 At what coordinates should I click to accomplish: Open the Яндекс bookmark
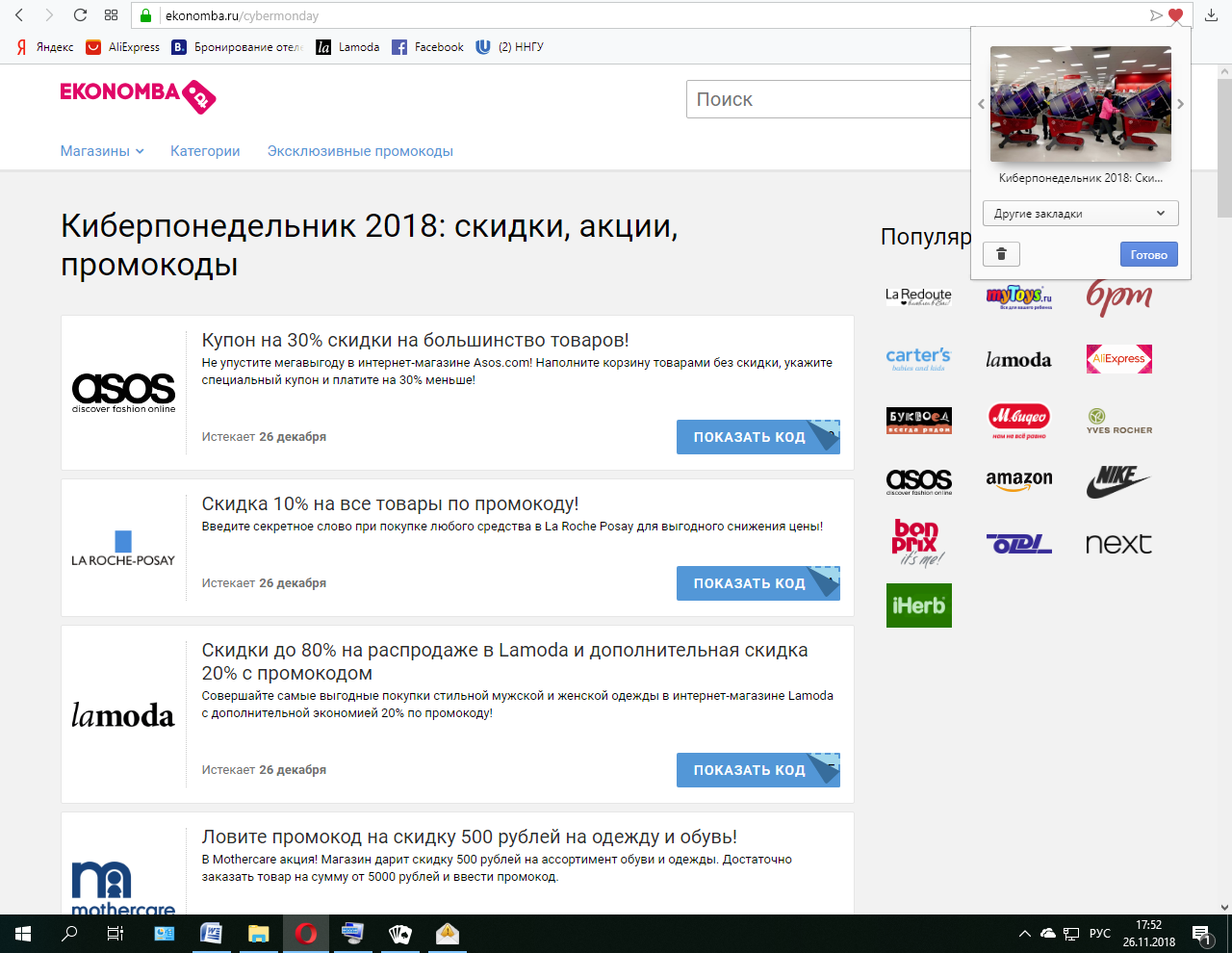(x=44, y=47)
